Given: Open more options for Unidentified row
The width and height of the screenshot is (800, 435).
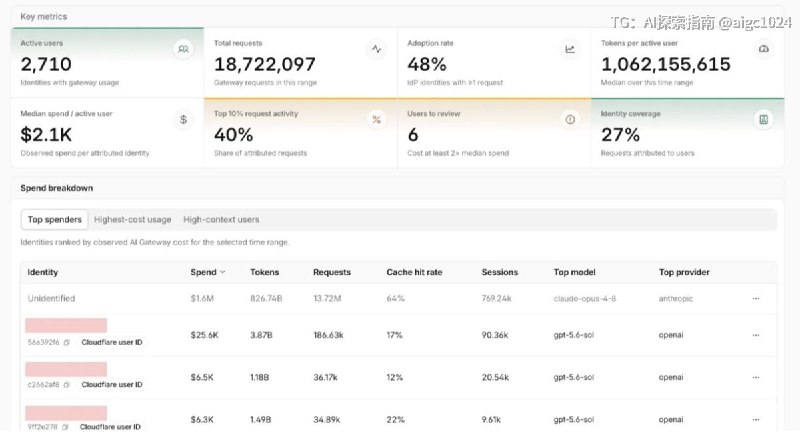Looking at the screenshot, I should click(x=756, y=298).
